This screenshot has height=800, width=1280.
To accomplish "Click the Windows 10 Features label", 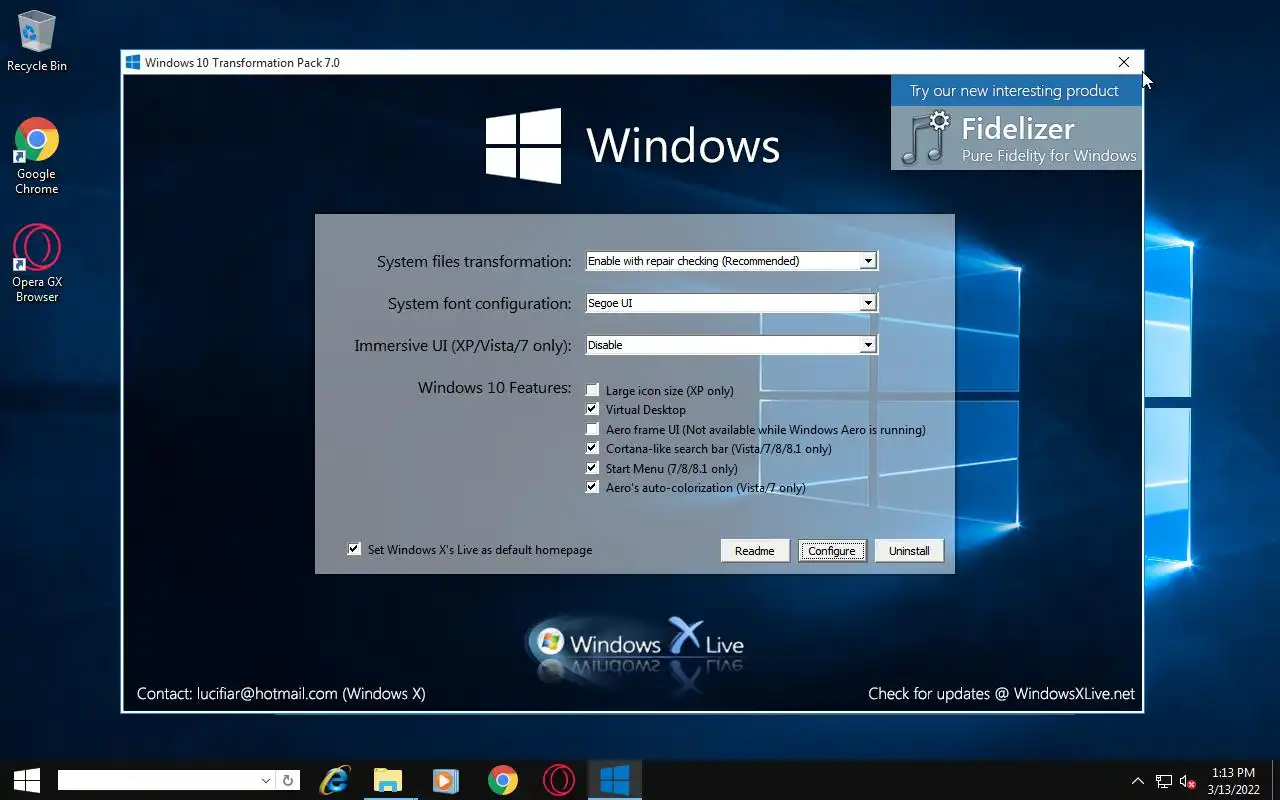I will tap(495, 388).
